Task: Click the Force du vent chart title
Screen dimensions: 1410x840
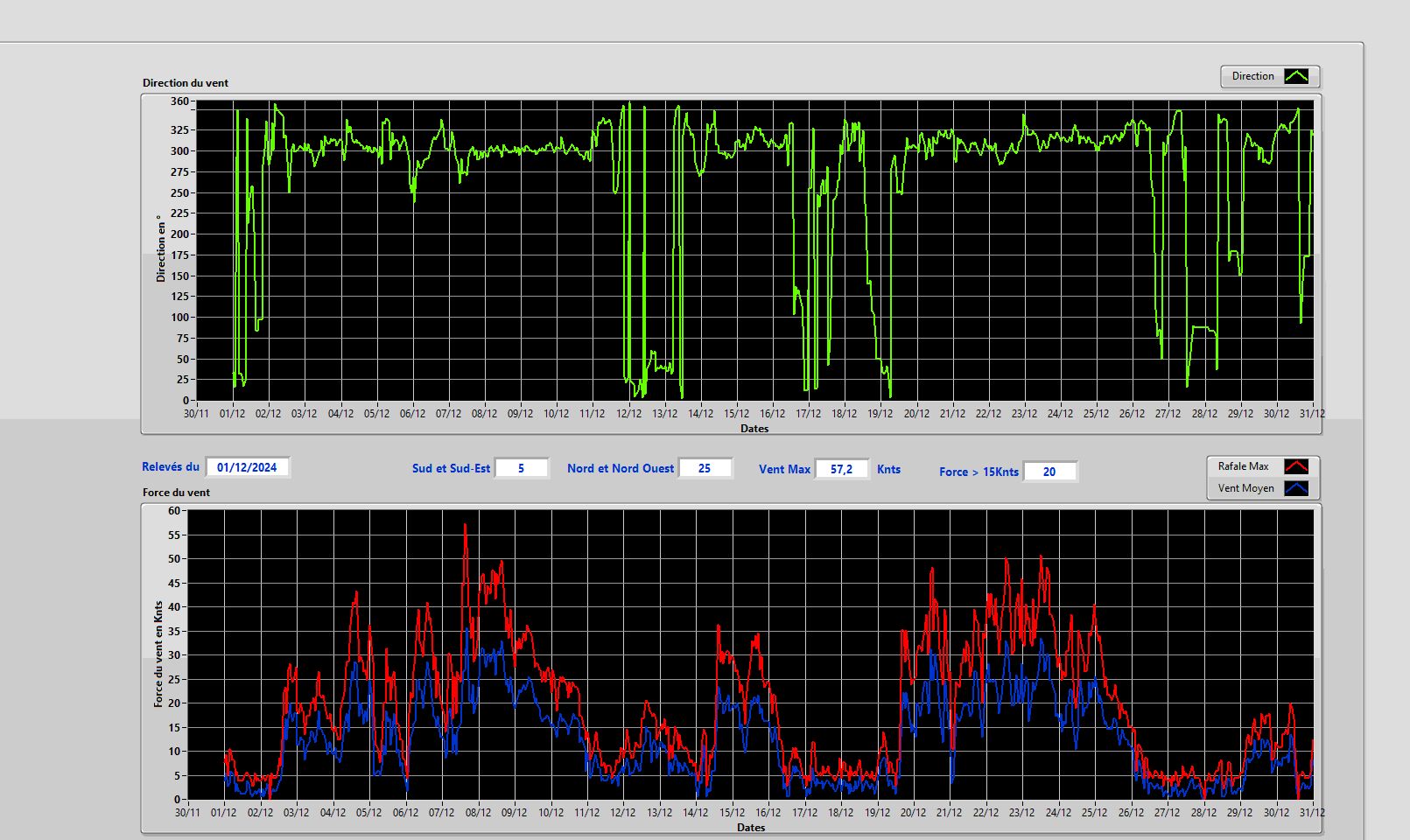Action: [177, 493]
